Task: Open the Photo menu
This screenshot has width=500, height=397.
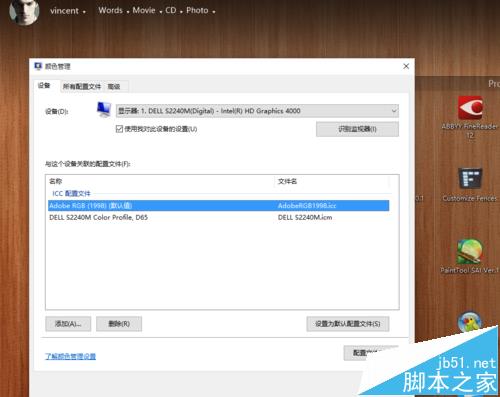Action: 197,10
